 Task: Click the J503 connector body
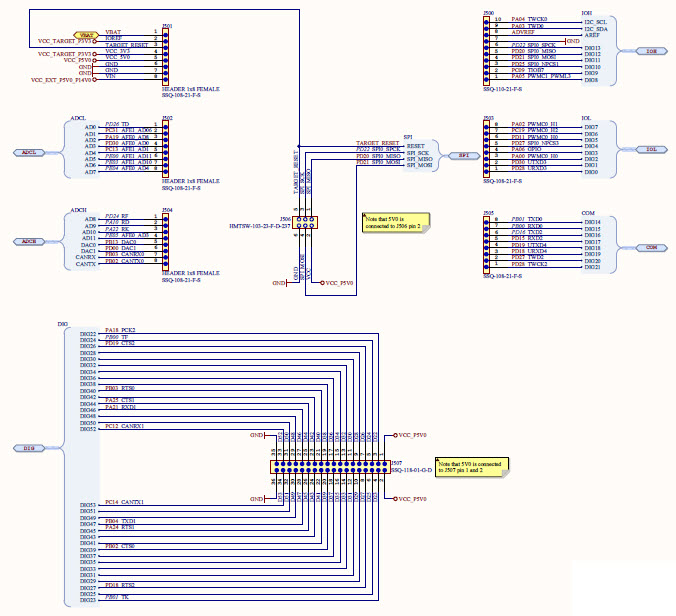click(487, 148)
